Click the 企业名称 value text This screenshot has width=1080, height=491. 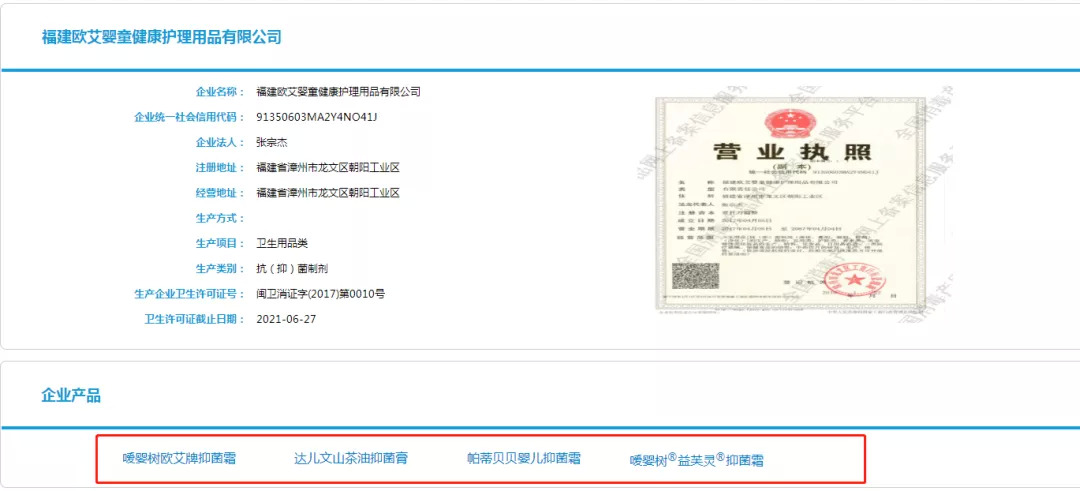click(338, 92)
